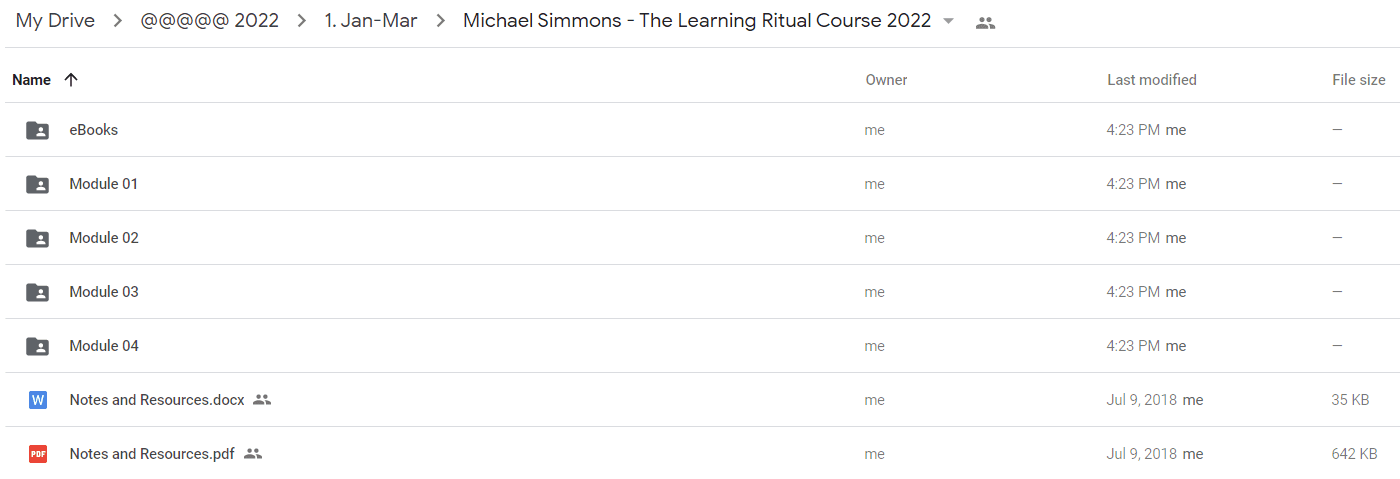This screenshot has height=479, width=1400.
Task: Click the File size column header
Action: tap(1359, 80)
